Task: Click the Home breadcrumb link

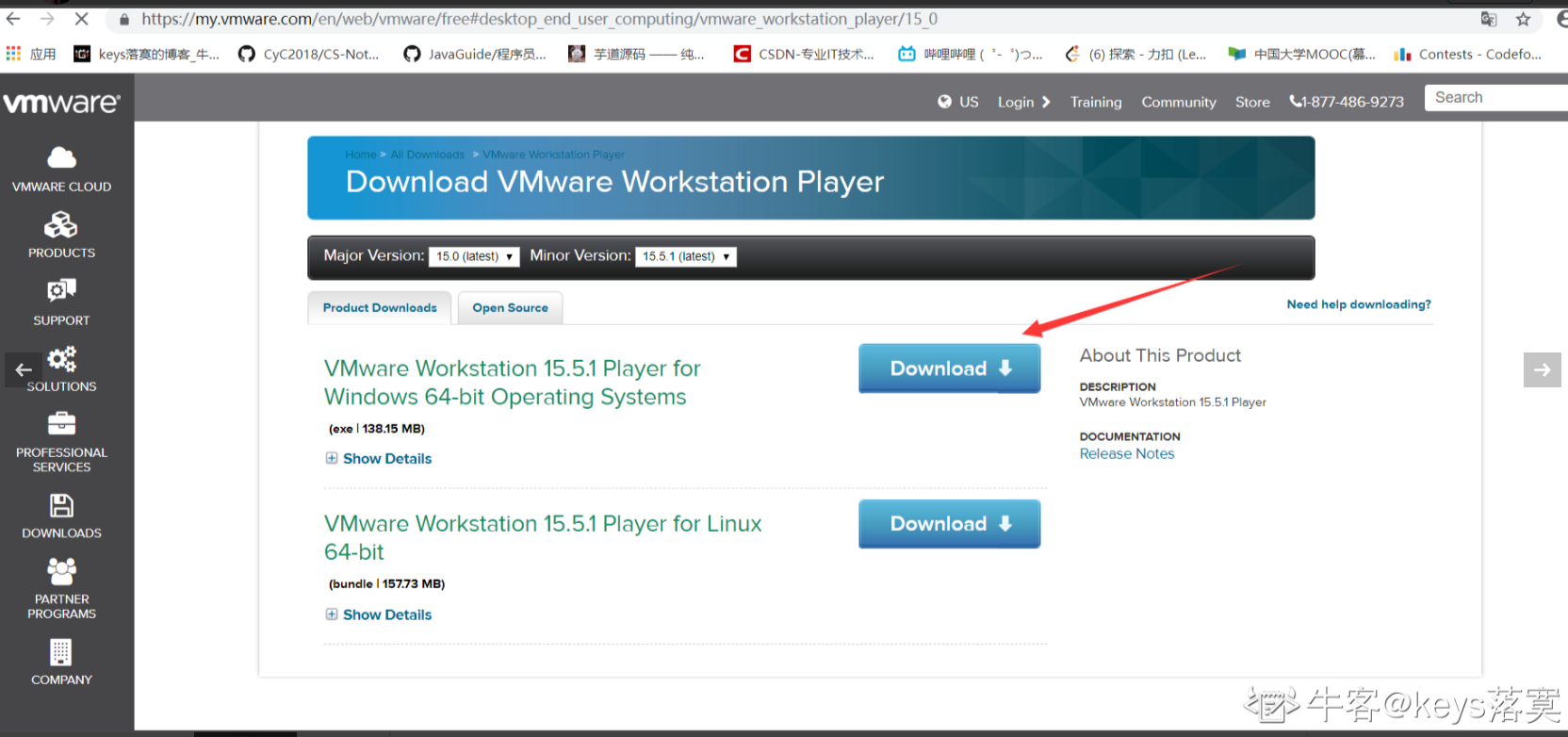Action: pyautogui.click(x=360, y=155)
